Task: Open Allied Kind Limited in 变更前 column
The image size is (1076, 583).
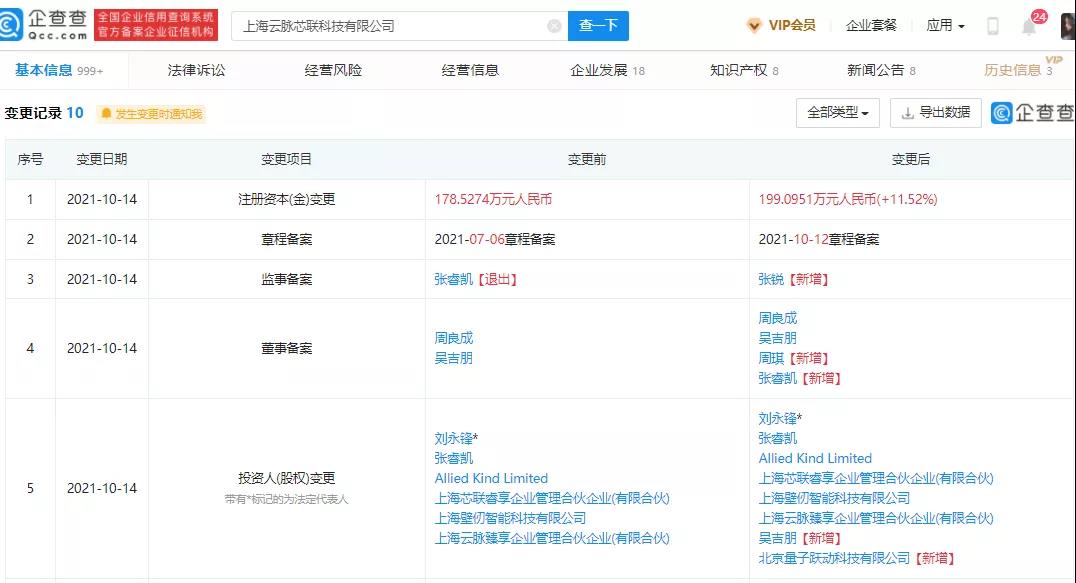Action: 491,478
